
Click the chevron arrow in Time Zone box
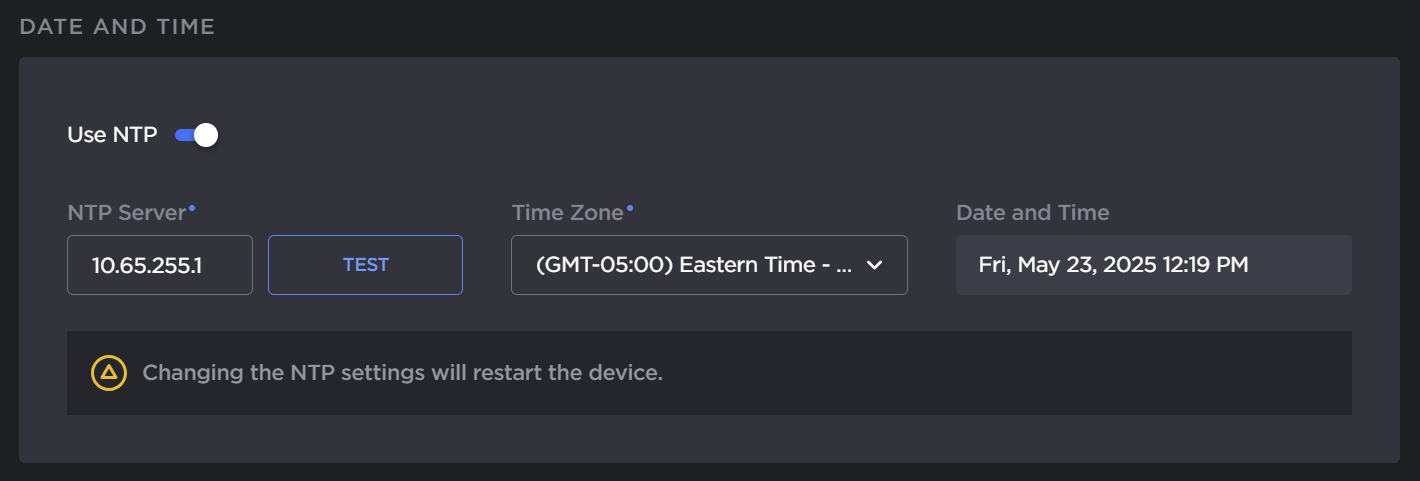[x=874, y=265]
